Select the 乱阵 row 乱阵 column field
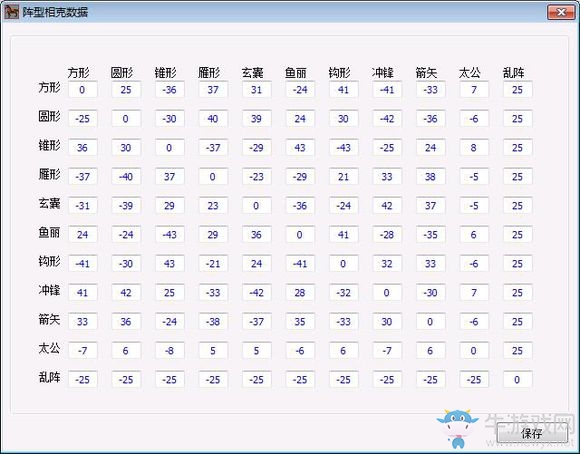 coord(517,379)
